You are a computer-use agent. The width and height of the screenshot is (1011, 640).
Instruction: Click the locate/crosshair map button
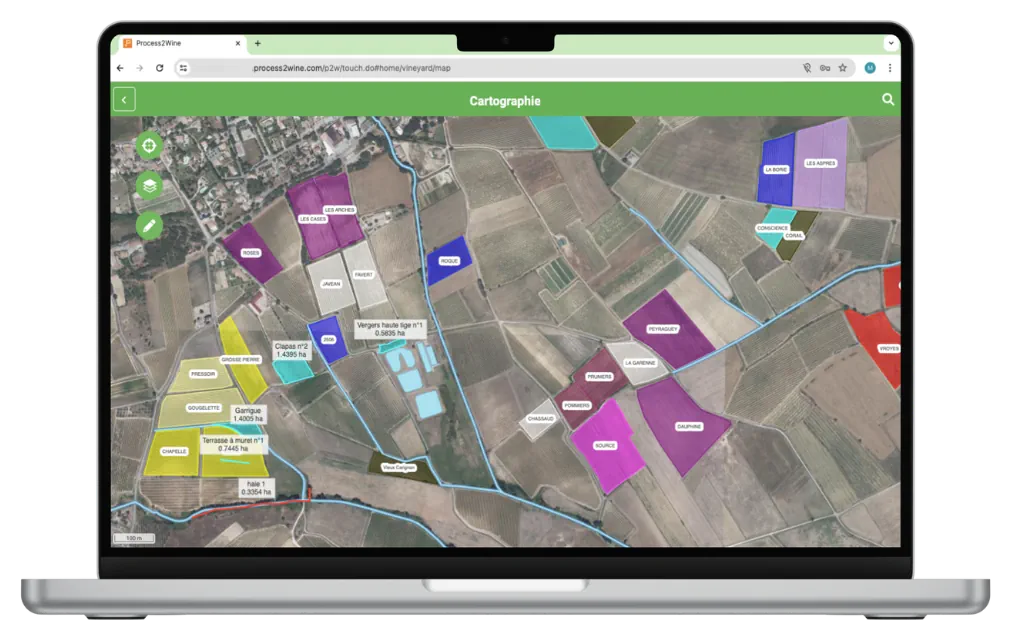(149, 146)
